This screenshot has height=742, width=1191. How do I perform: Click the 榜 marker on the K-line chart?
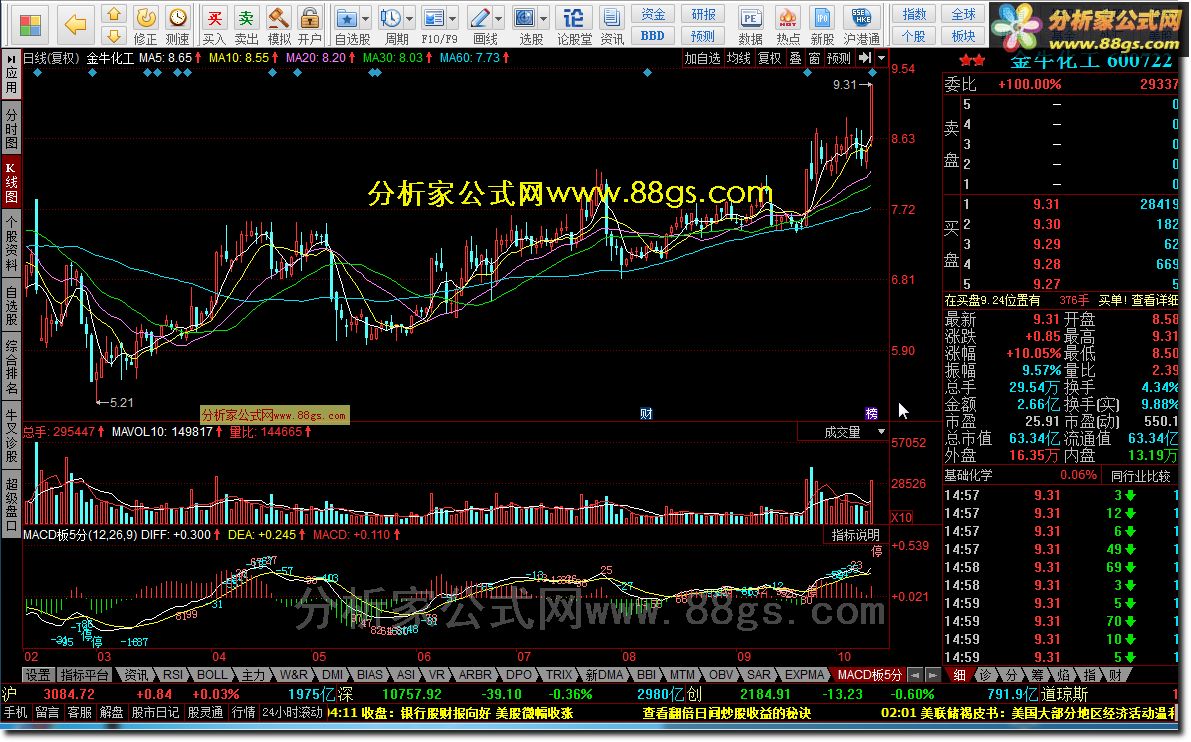tap(871, 413)
